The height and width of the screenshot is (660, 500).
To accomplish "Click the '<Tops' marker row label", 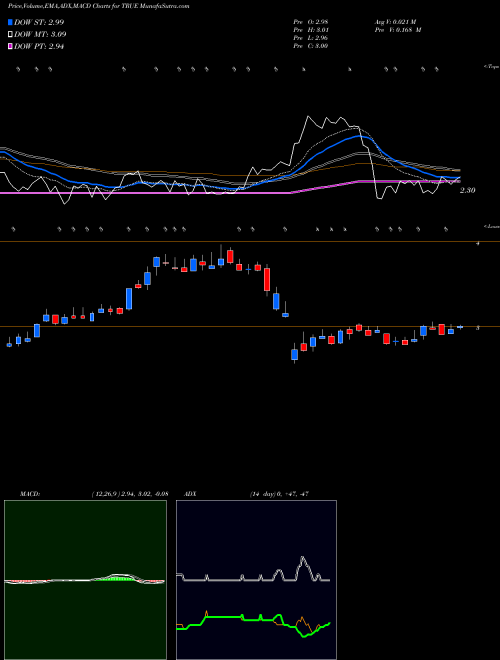I will coord(492,67).
